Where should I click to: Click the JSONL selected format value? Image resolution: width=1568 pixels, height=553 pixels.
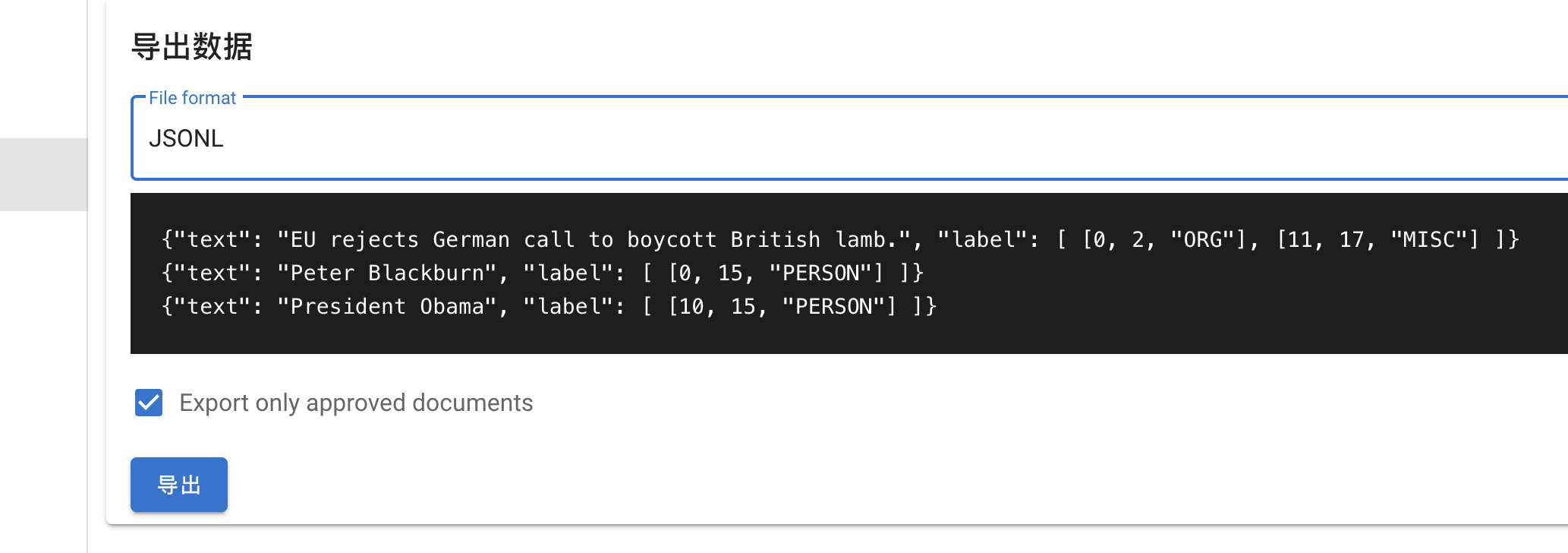(186, 138)
